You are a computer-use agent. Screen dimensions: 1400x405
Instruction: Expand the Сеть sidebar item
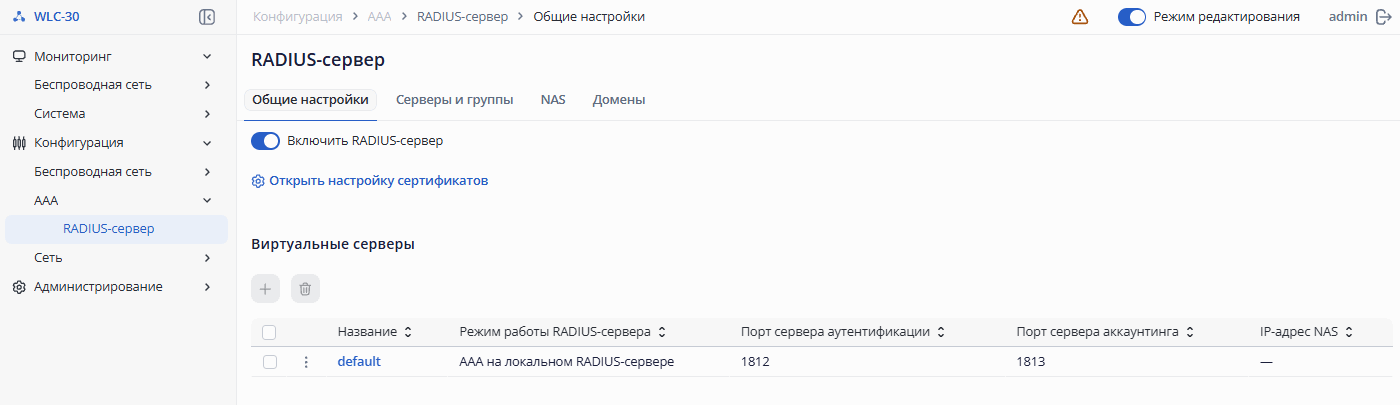click(x=207, y=258)
